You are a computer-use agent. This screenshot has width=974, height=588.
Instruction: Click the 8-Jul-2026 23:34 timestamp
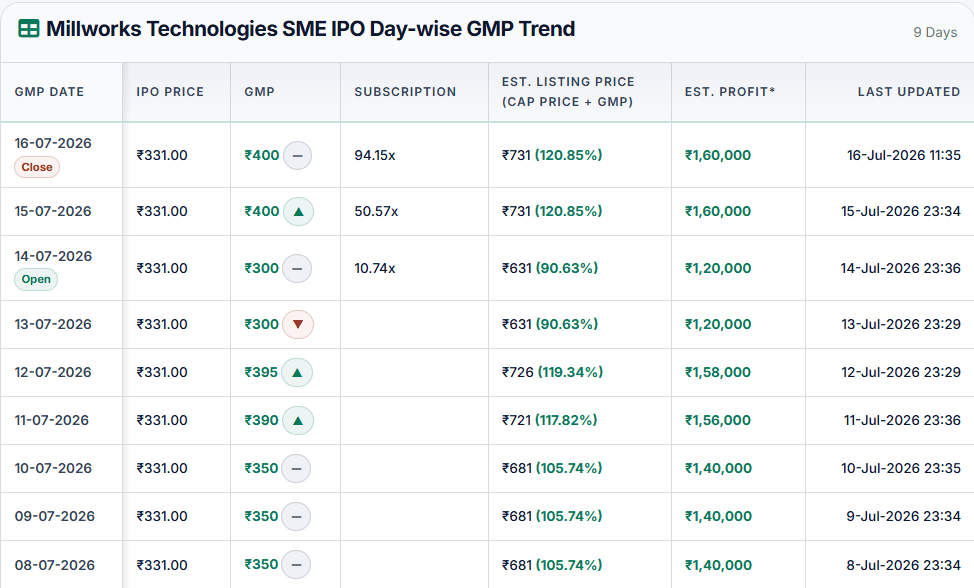coord(903,565)
